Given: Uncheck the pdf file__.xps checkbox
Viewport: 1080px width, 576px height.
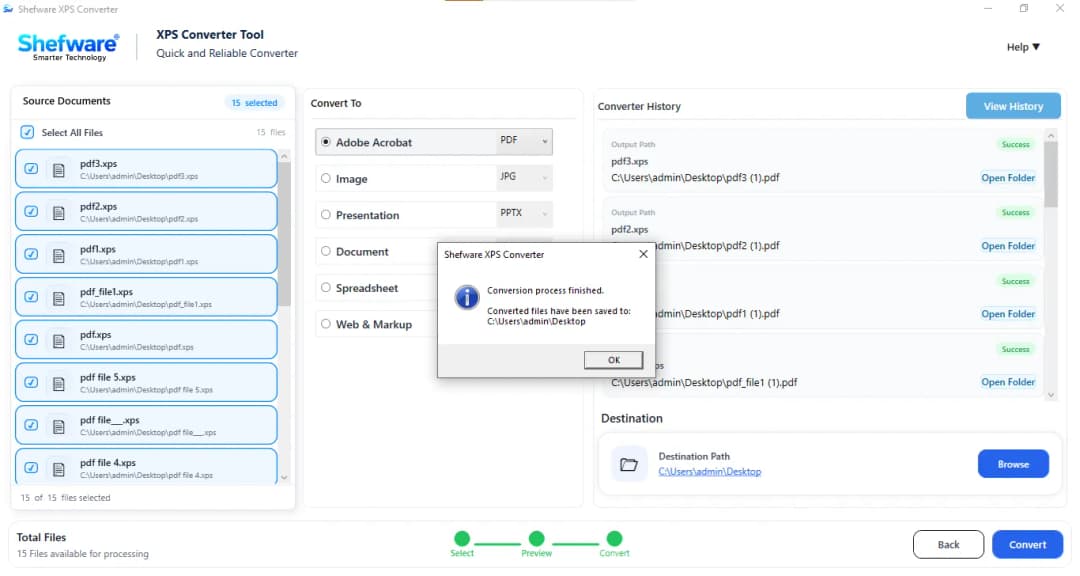Looking at the screenshot, I should [x=31, y=425].
